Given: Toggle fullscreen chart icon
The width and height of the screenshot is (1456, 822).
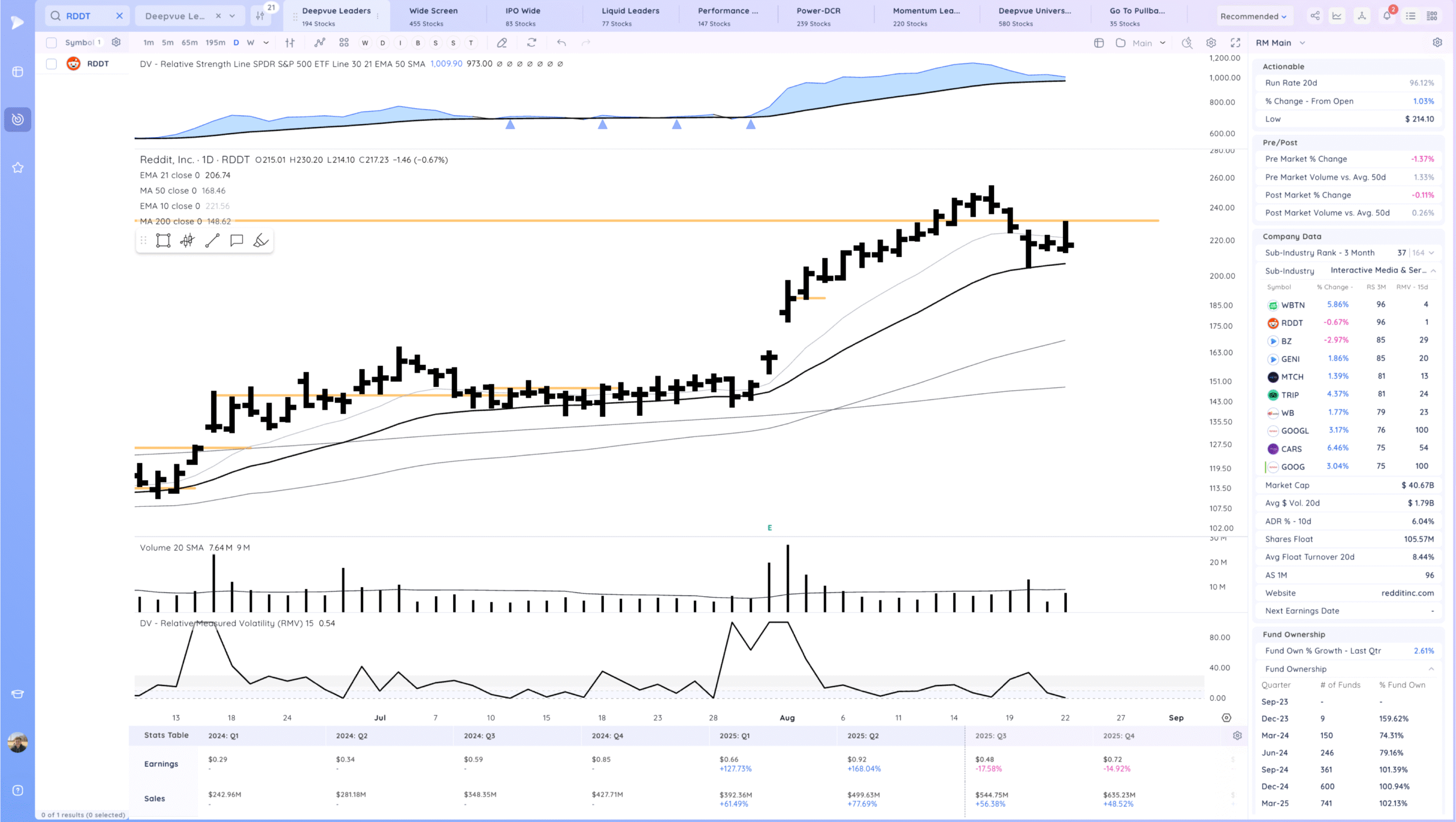Looking at the screenshot, I should 1235,43.
